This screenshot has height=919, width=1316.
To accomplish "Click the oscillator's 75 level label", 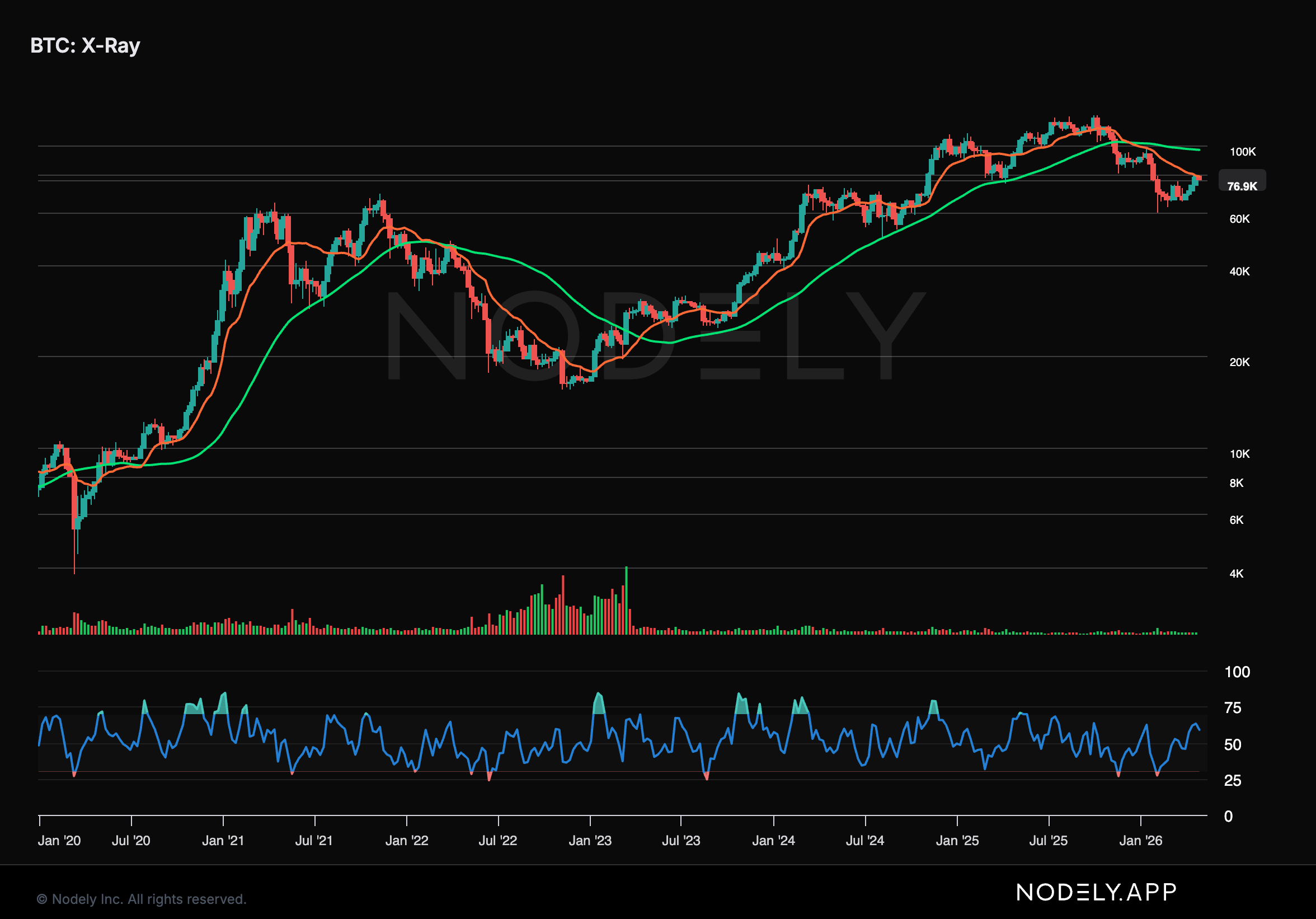I will pos(1232,708).
